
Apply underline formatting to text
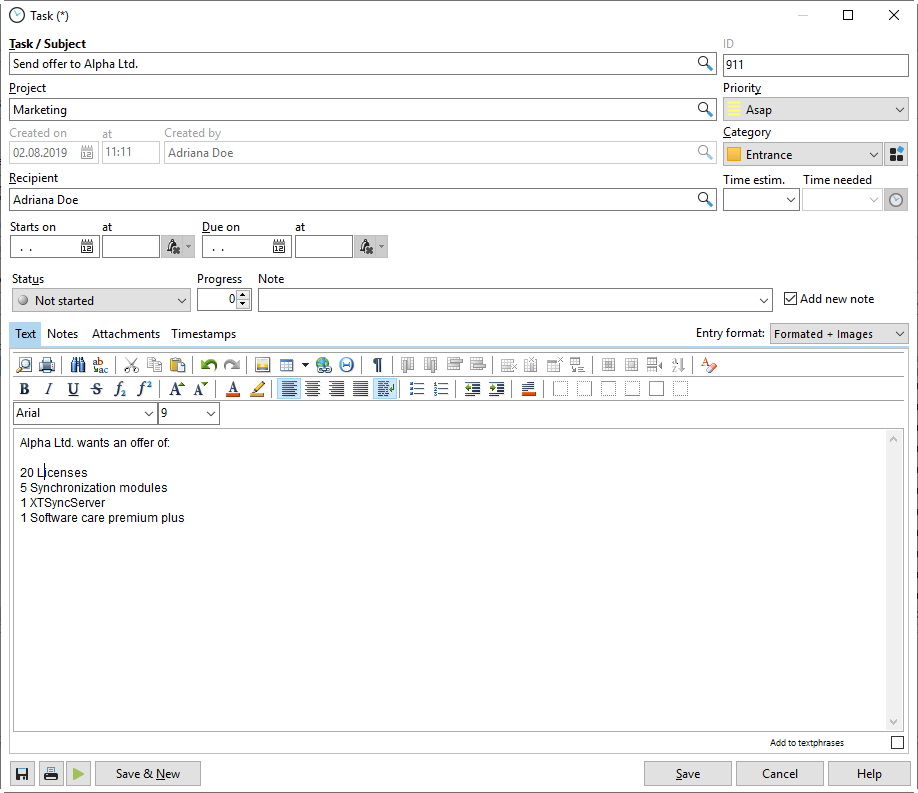73,389
